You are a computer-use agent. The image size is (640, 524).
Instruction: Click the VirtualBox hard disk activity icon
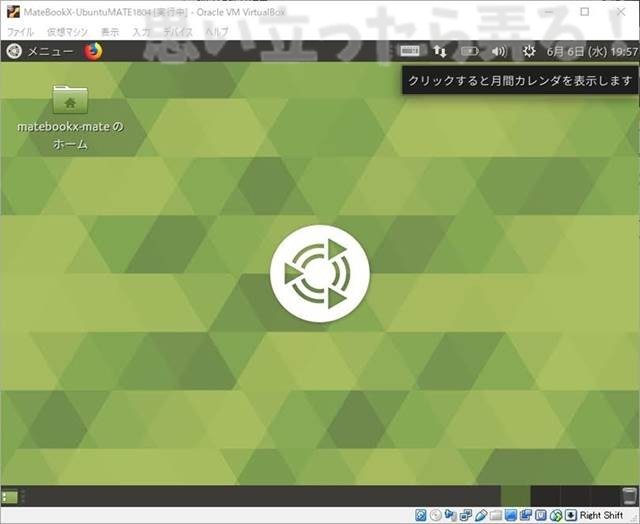(x=421, y=515)
